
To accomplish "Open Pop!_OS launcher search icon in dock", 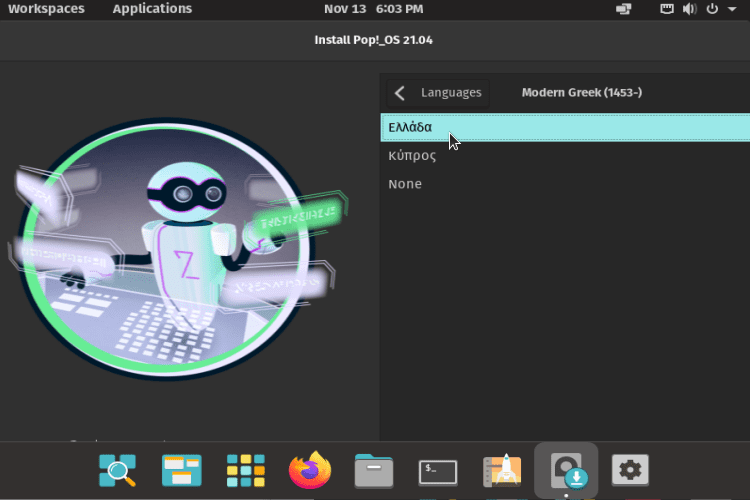I will [x=117, y=471].
